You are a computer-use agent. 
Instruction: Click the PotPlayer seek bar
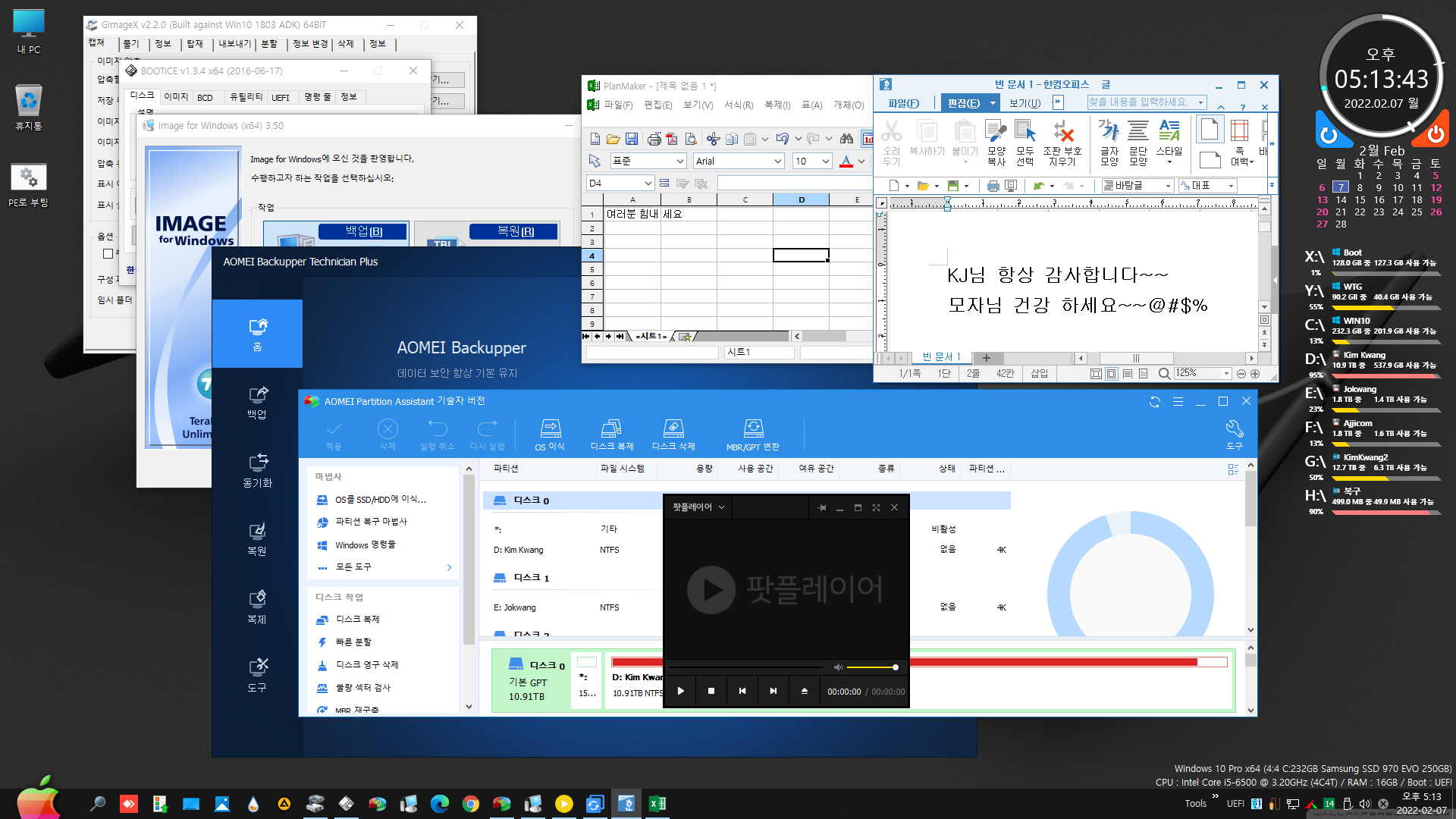pos(745,667)
